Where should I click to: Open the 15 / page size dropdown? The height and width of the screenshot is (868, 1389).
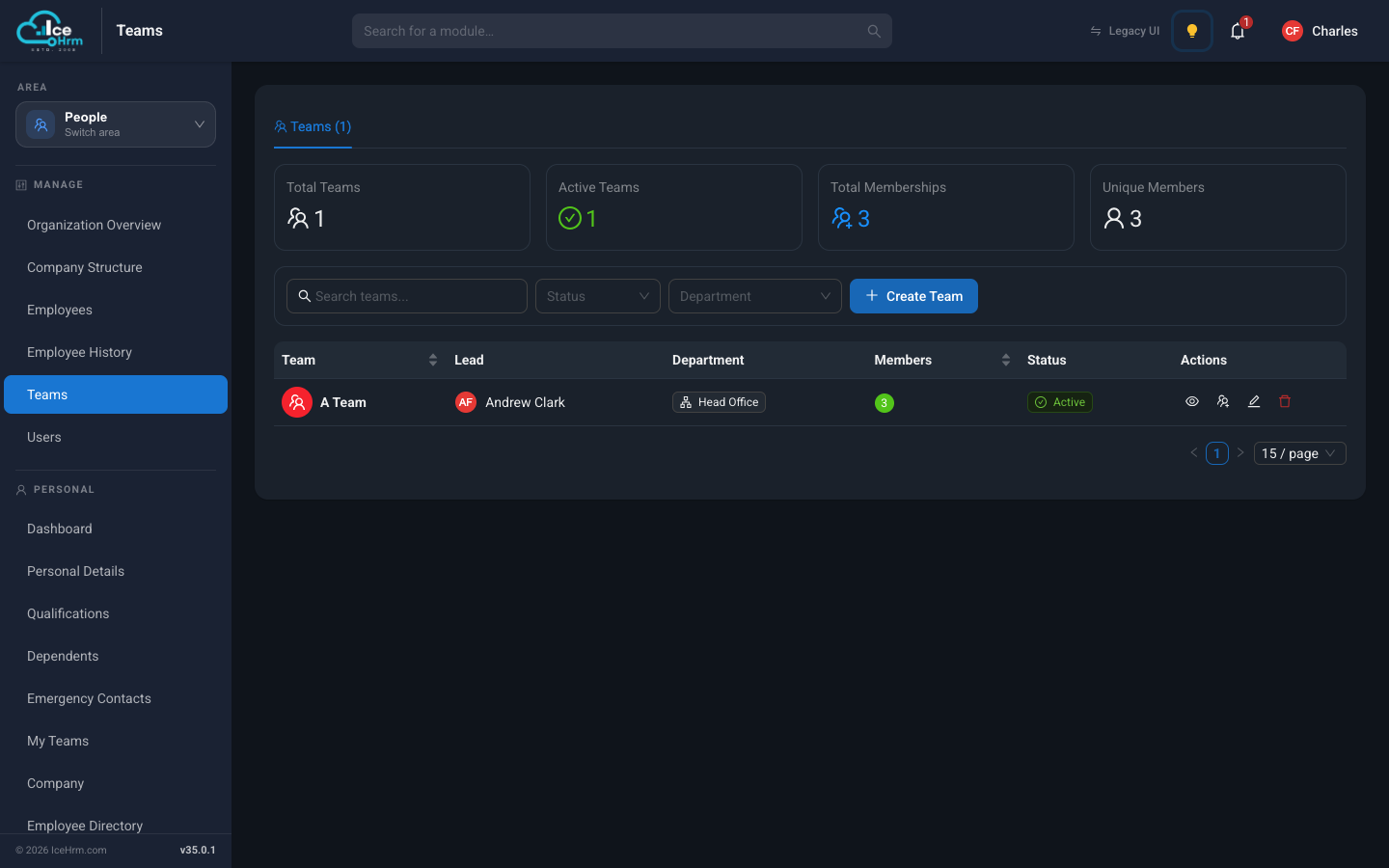coord(1300,453)
